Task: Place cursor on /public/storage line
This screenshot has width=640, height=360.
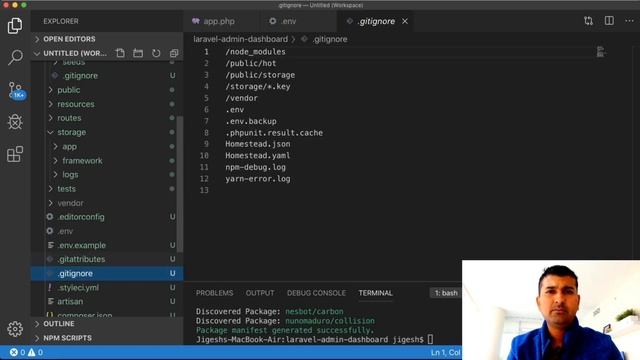Action: pyautogui.click(x=260, y=75)
